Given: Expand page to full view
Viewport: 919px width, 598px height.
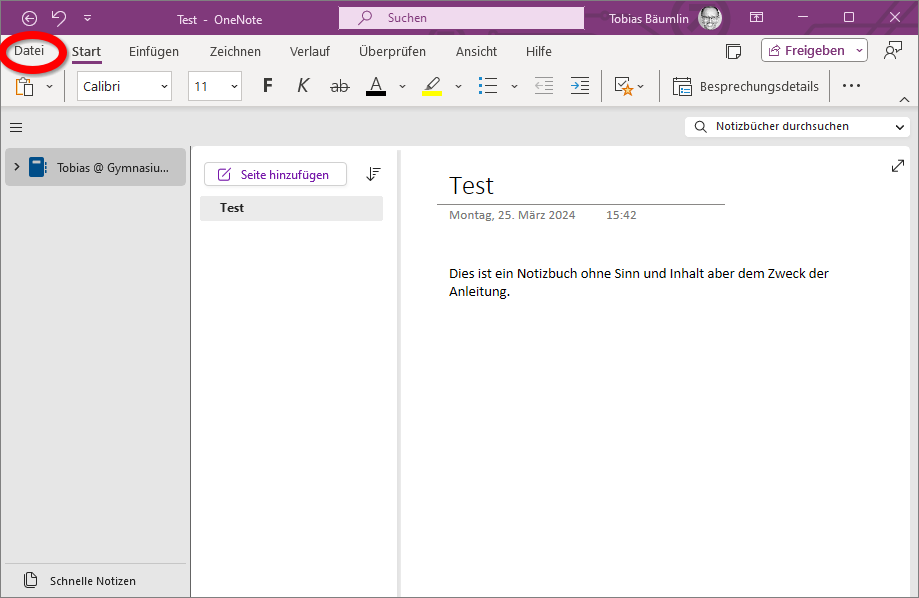Looking at the screenshot, I should [897, 167].
